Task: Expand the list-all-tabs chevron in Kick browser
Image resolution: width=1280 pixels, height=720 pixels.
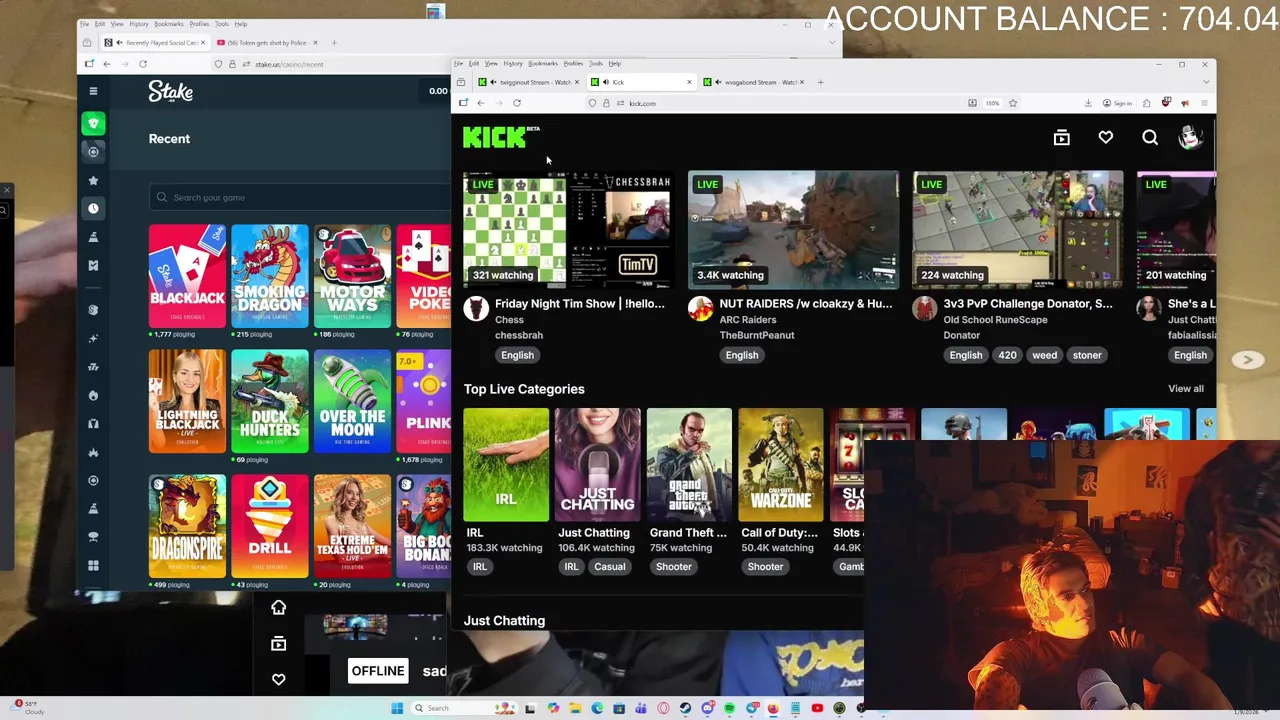Action: (1206, 82)
